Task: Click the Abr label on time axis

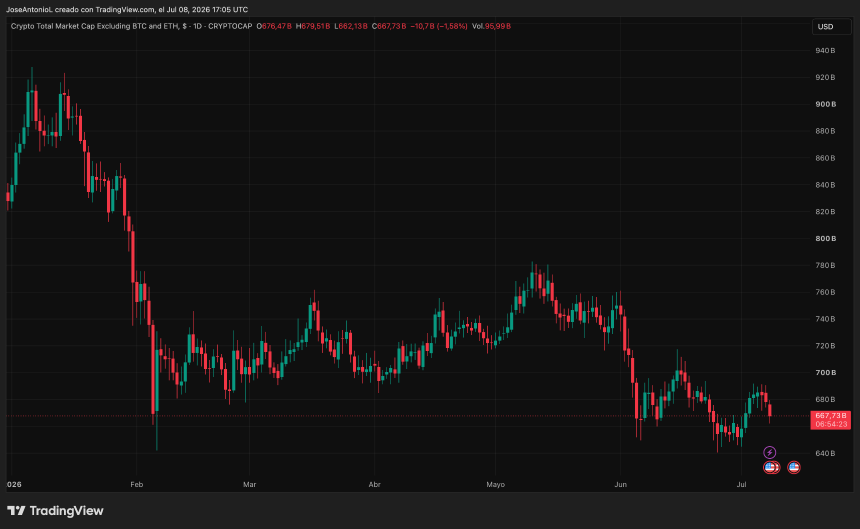Action: click(x=375, y=485)
